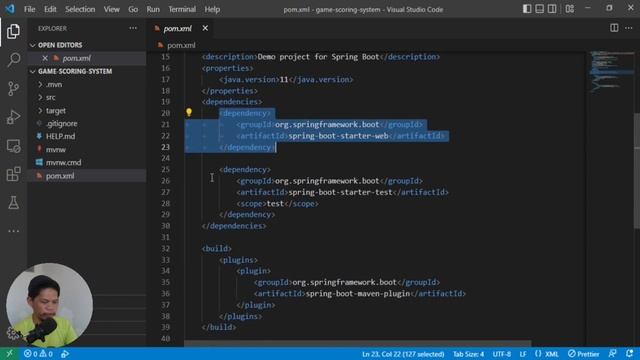Close the pom.xml editor tab
Image resolution: width=640 pixels, height=360 pixels.
[x=205, y=28]
